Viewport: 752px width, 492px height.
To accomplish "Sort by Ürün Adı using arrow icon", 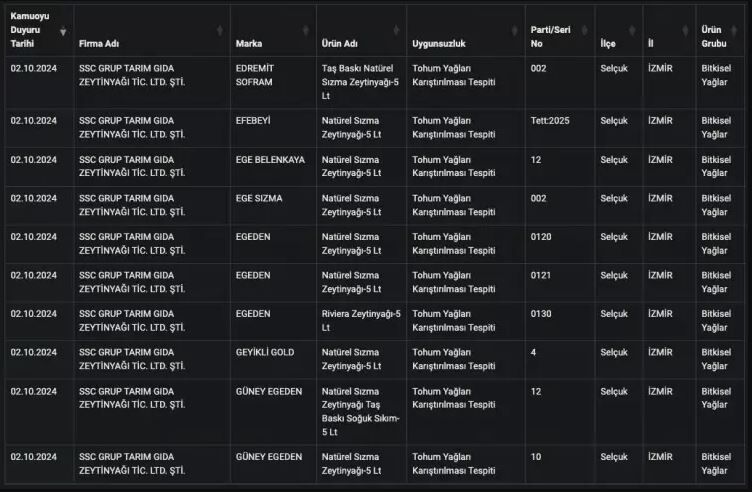I will pos(396,31).
